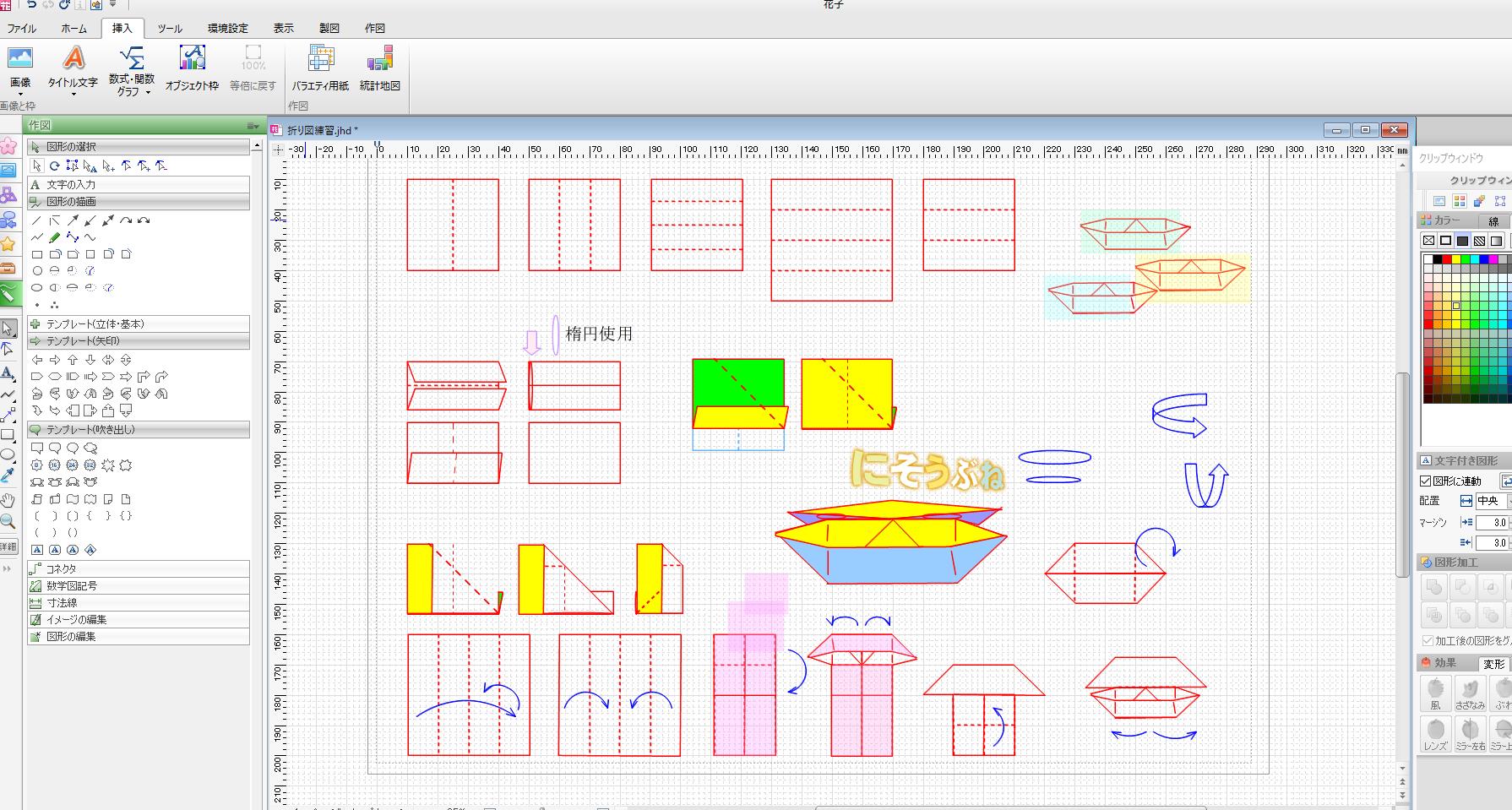Choose the rectangle shape in 図形の描画
Image resolution: width=1512 pixels, height=810 pixels.
(x=36, y=254)
